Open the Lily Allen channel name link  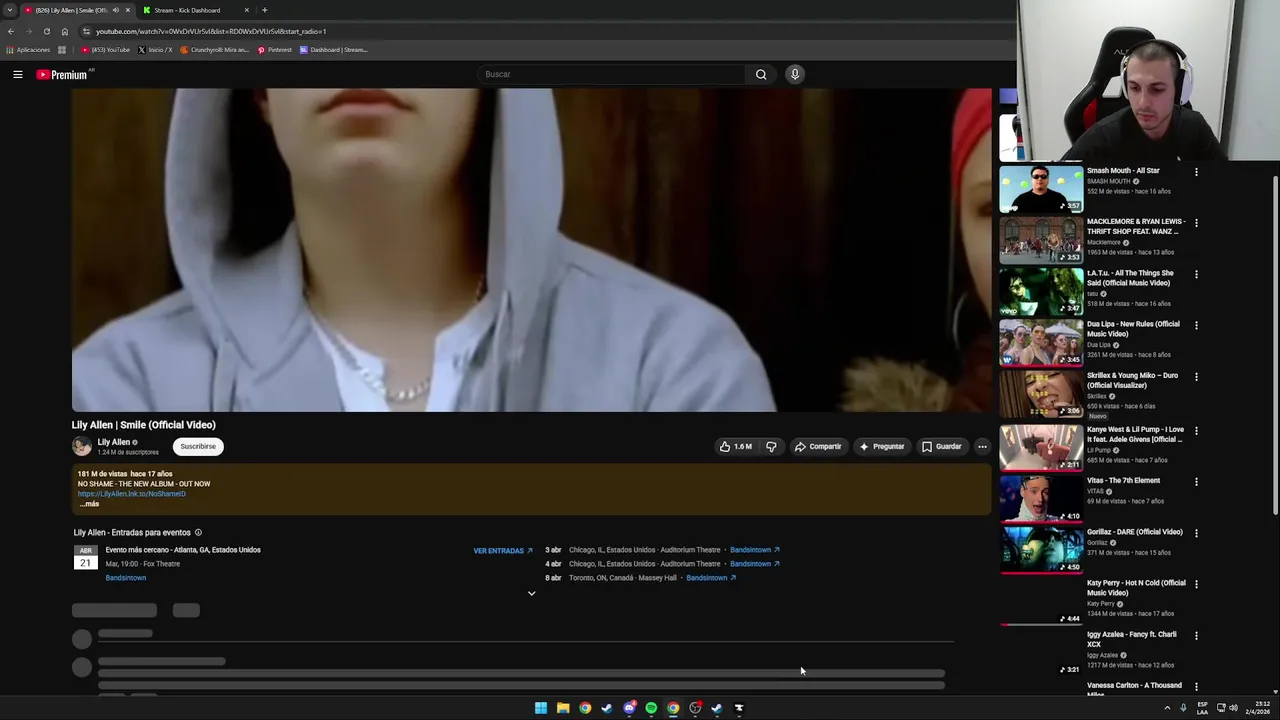[114, 442]
